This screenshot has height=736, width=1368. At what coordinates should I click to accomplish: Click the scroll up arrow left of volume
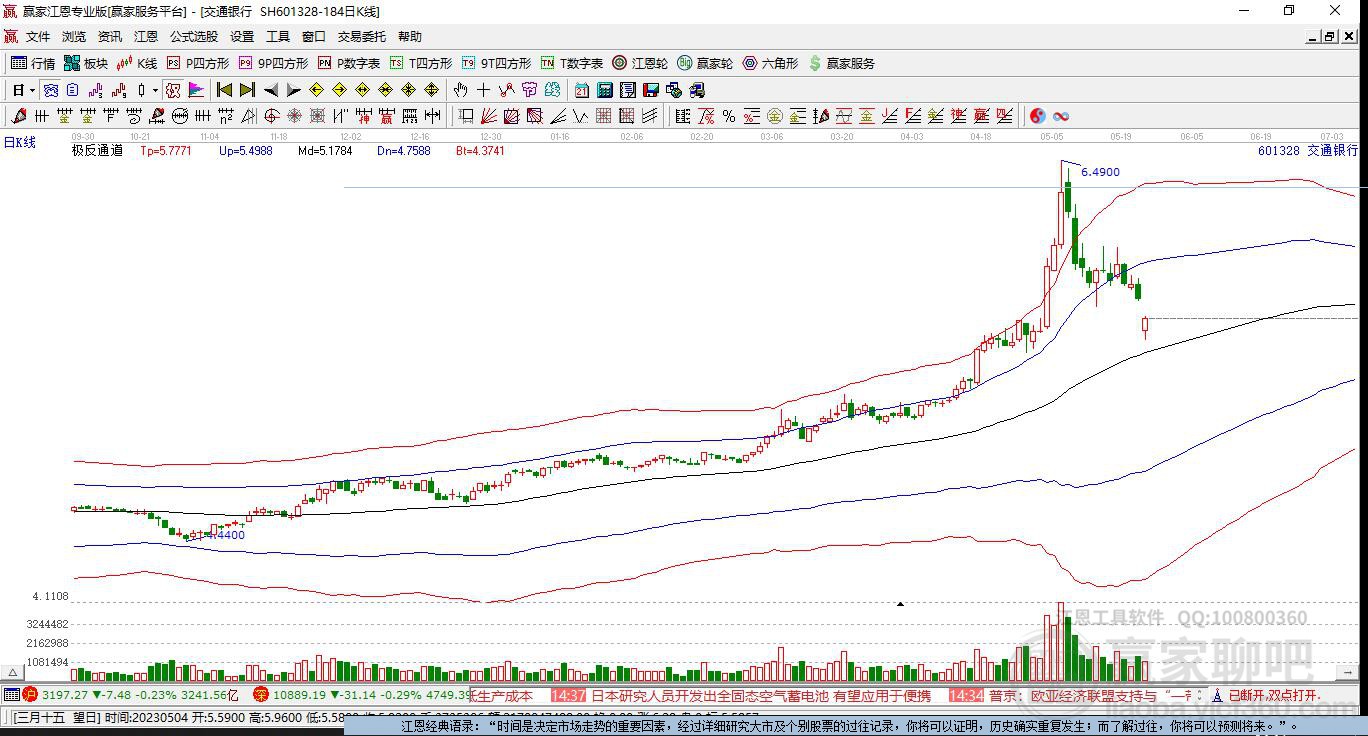pos(14,673)
